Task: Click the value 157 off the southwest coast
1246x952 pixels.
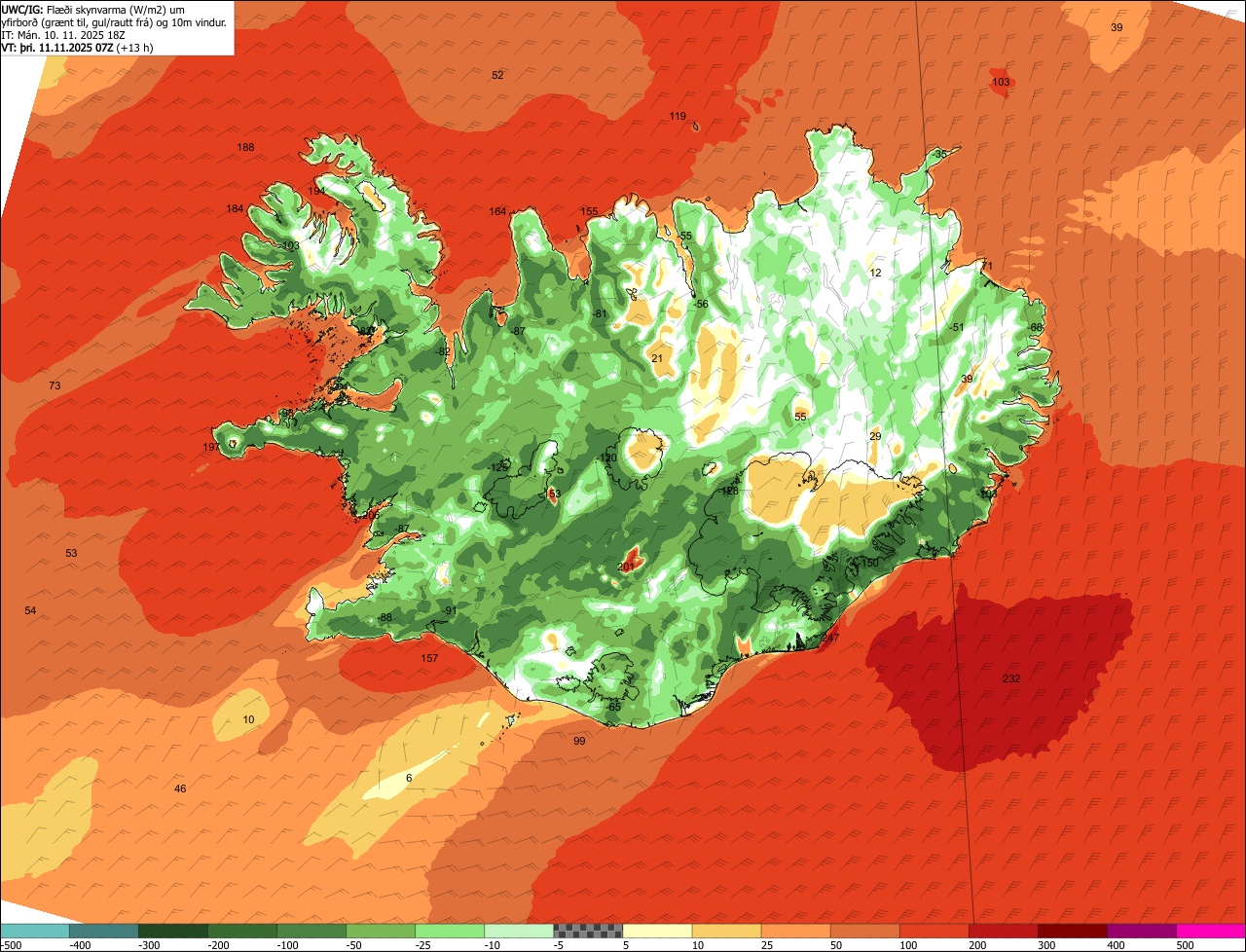Action: tap(429, 658)
